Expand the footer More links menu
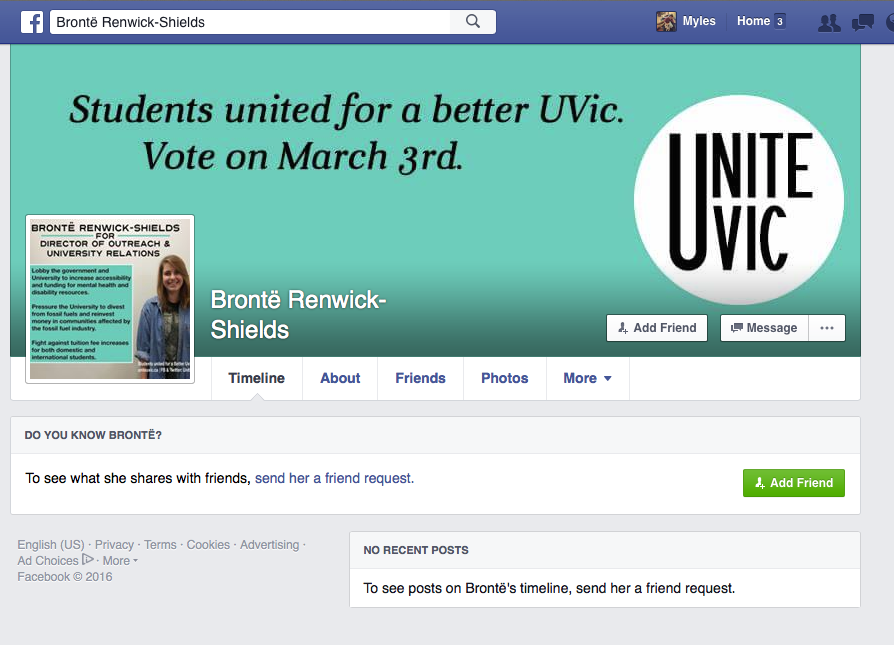This screenshot has width=894, height=645. point(119,561)
